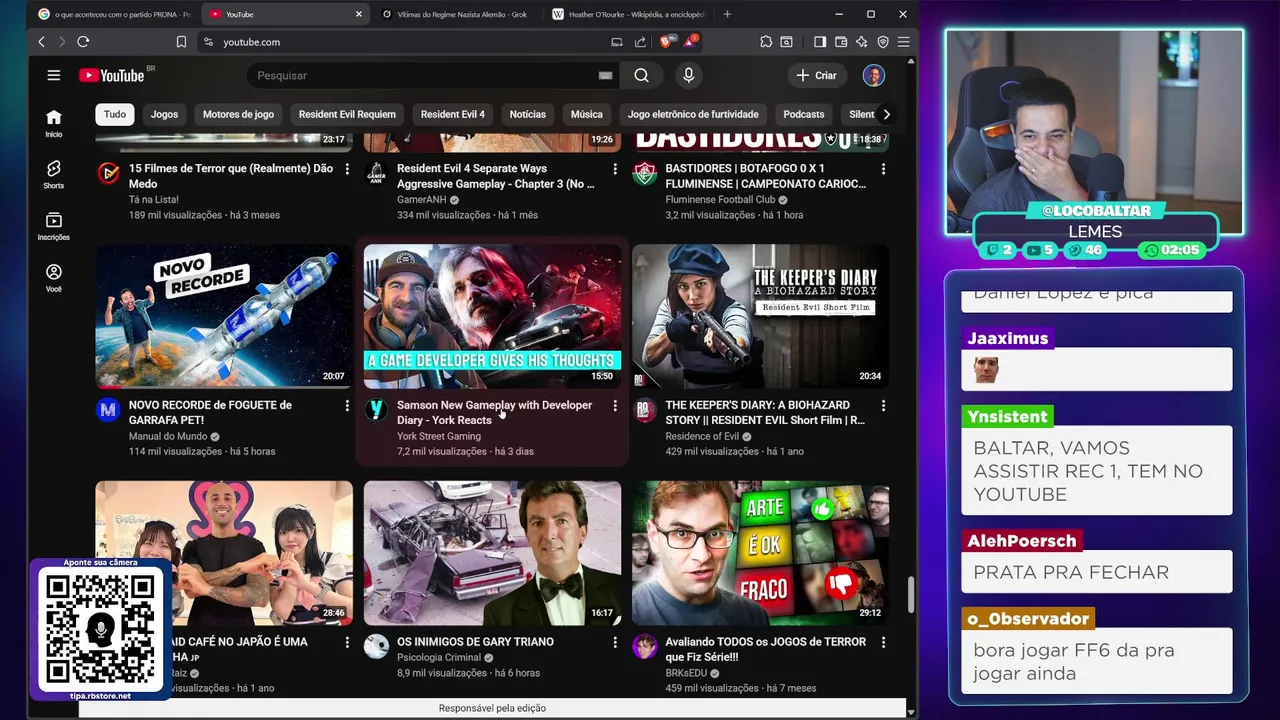Open Psicologia Criminal channel link
1280x720 pixels.
click(440, 657)
